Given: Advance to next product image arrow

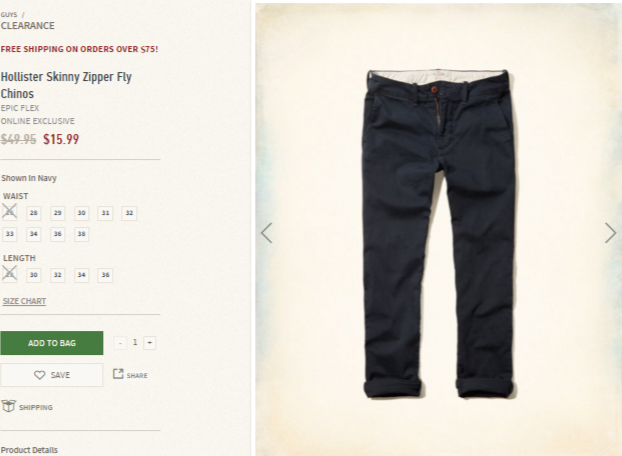Looking at the screenshot, I should (610, 233).
